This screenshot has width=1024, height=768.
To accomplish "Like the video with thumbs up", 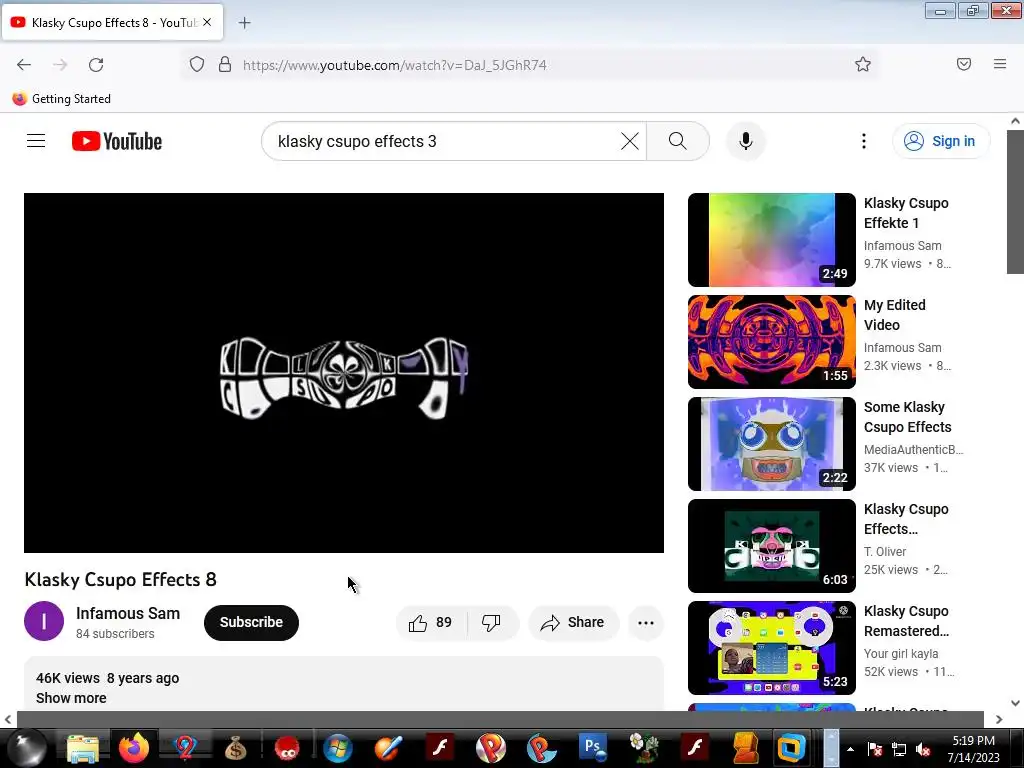I will pyautogui.click(x=431, y=622).
